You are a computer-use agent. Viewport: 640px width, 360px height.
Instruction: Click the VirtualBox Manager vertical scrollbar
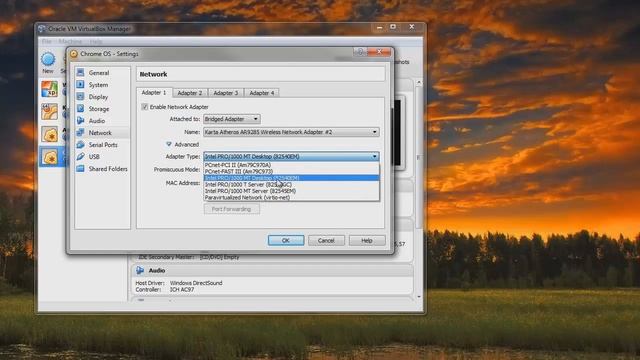coord(419,157)
